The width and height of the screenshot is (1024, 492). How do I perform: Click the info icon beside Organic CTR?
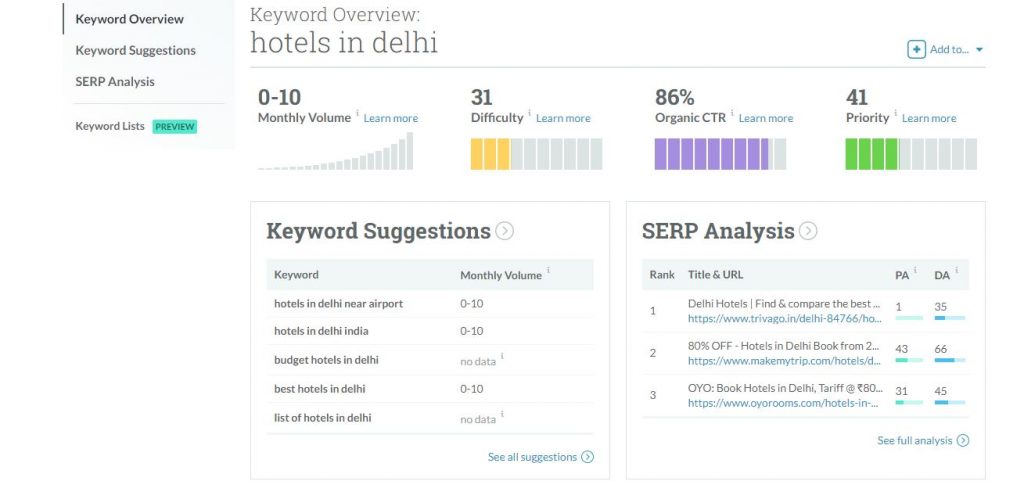[x=732, y=114]
